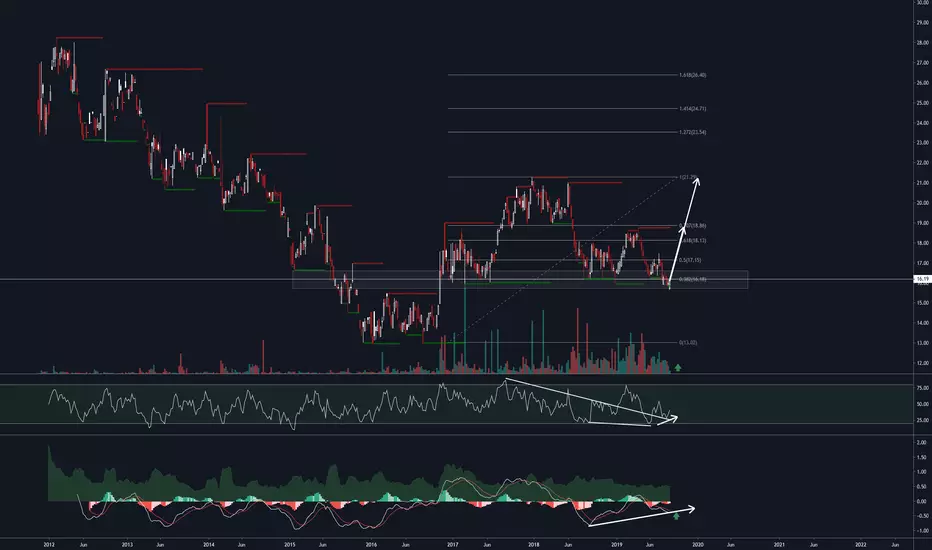Click 28.00 on the price axis
Image resolution: width=932 pixels, height=550 pixels.
922,43
